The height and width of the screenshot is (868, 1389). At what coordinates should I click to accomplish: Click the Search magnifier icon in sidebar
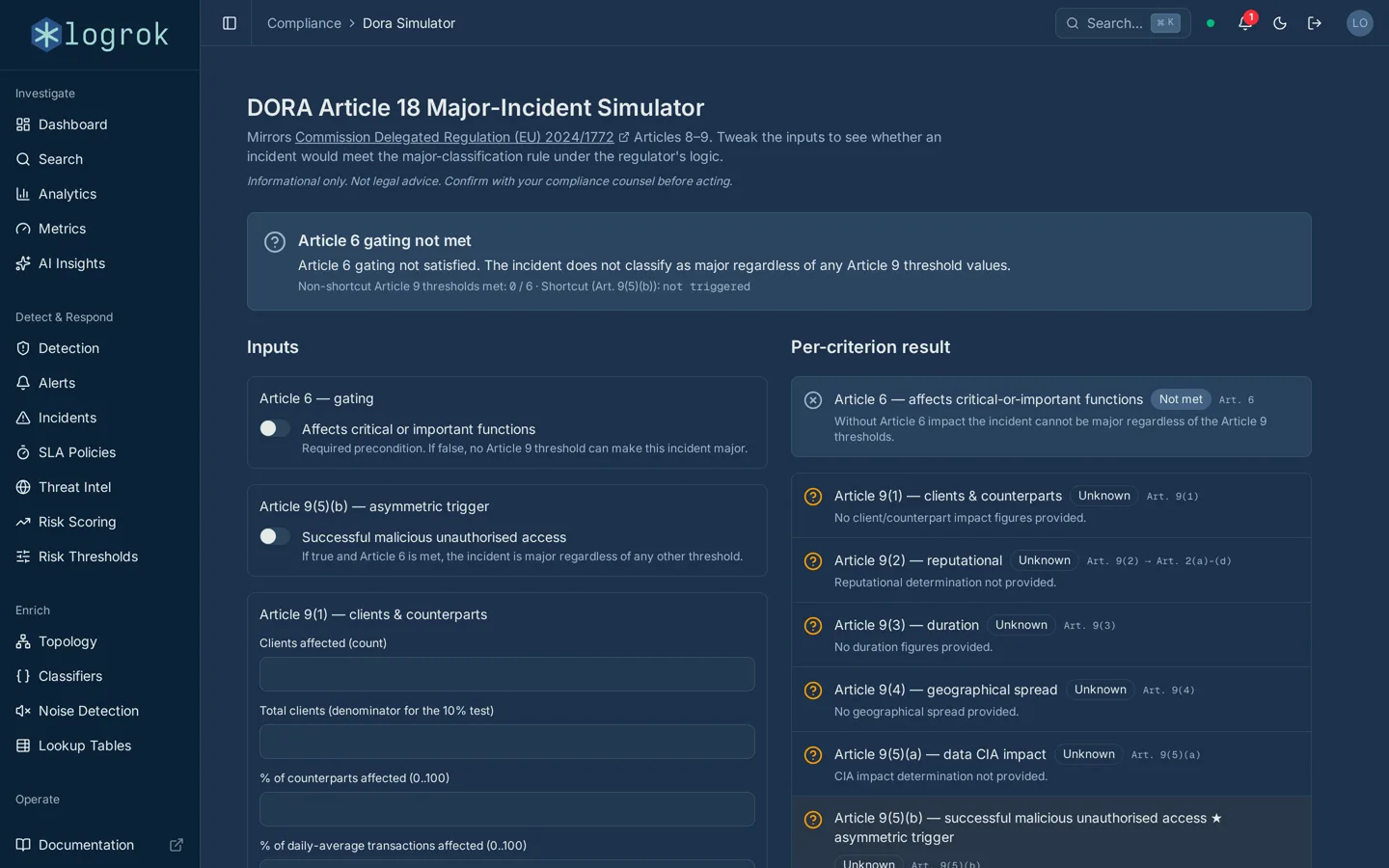pos(23,159)
